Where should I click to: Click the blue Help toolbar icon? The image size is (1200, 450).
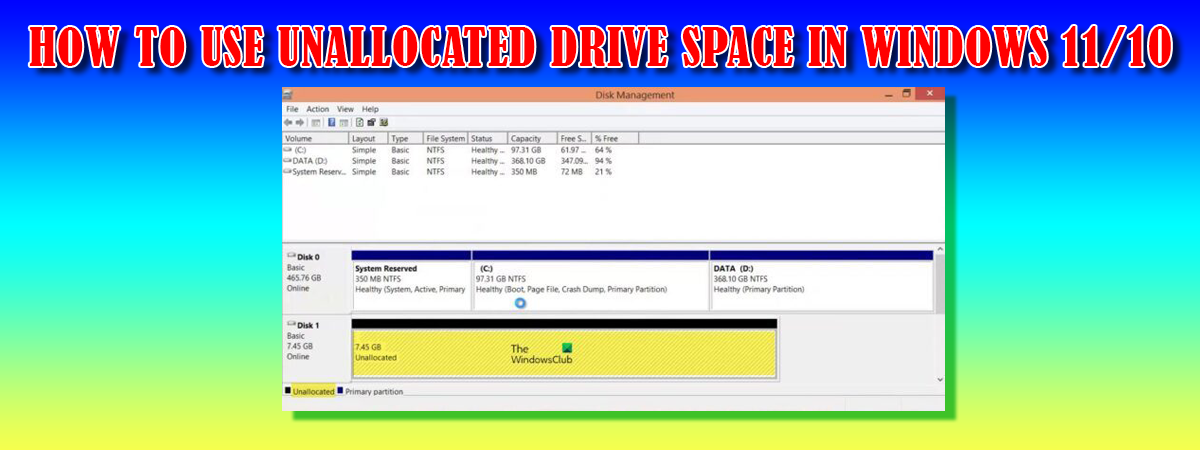point(331,122)
